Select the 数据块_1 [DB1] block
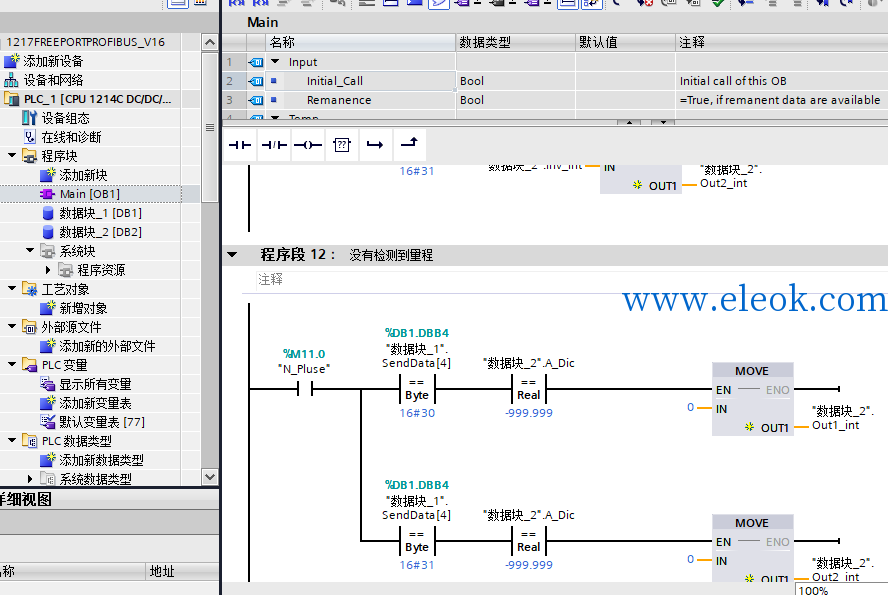Viewport: 888px width, 595px height. tap(100, 213)
